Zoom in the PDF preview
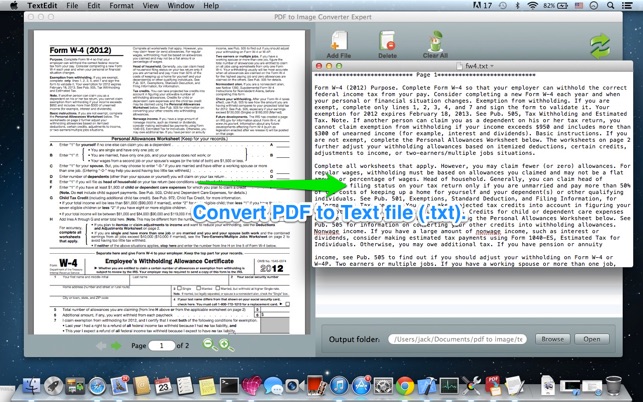This screenshot has height=402, width=643. point(226,345)
